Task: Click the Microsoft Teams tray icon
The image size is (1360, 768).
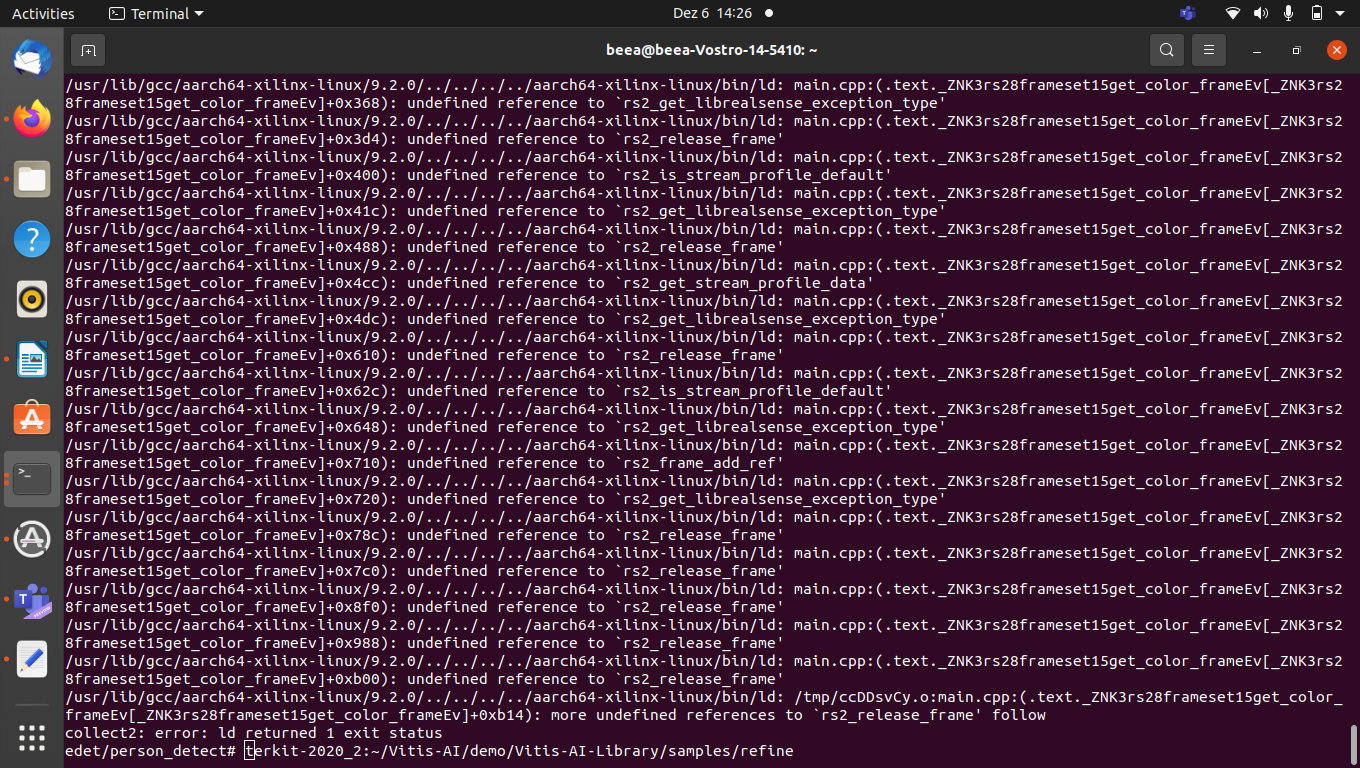Action: click(x=1186, y=13)
